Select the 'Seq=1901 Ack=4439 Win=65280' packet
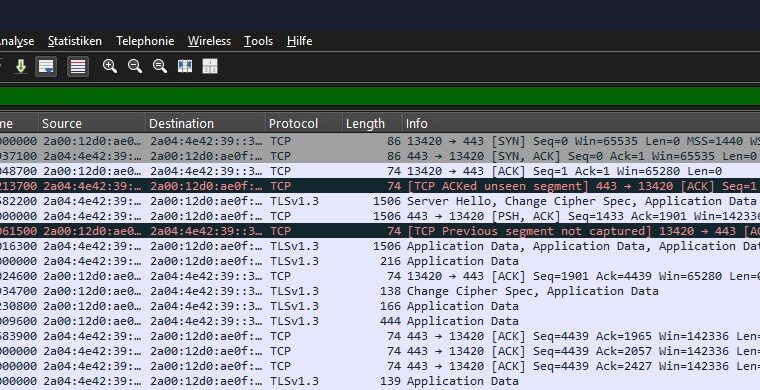 [380, 276]
